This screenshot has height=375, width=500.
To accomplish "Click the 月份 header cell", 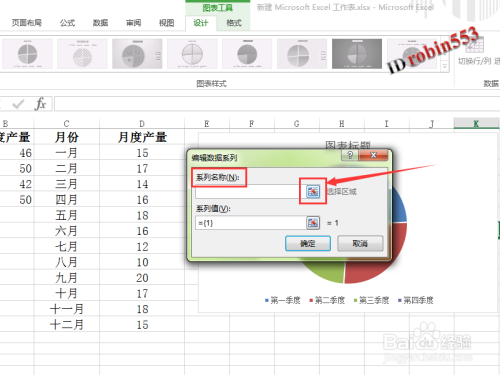I will coord(67,137).
